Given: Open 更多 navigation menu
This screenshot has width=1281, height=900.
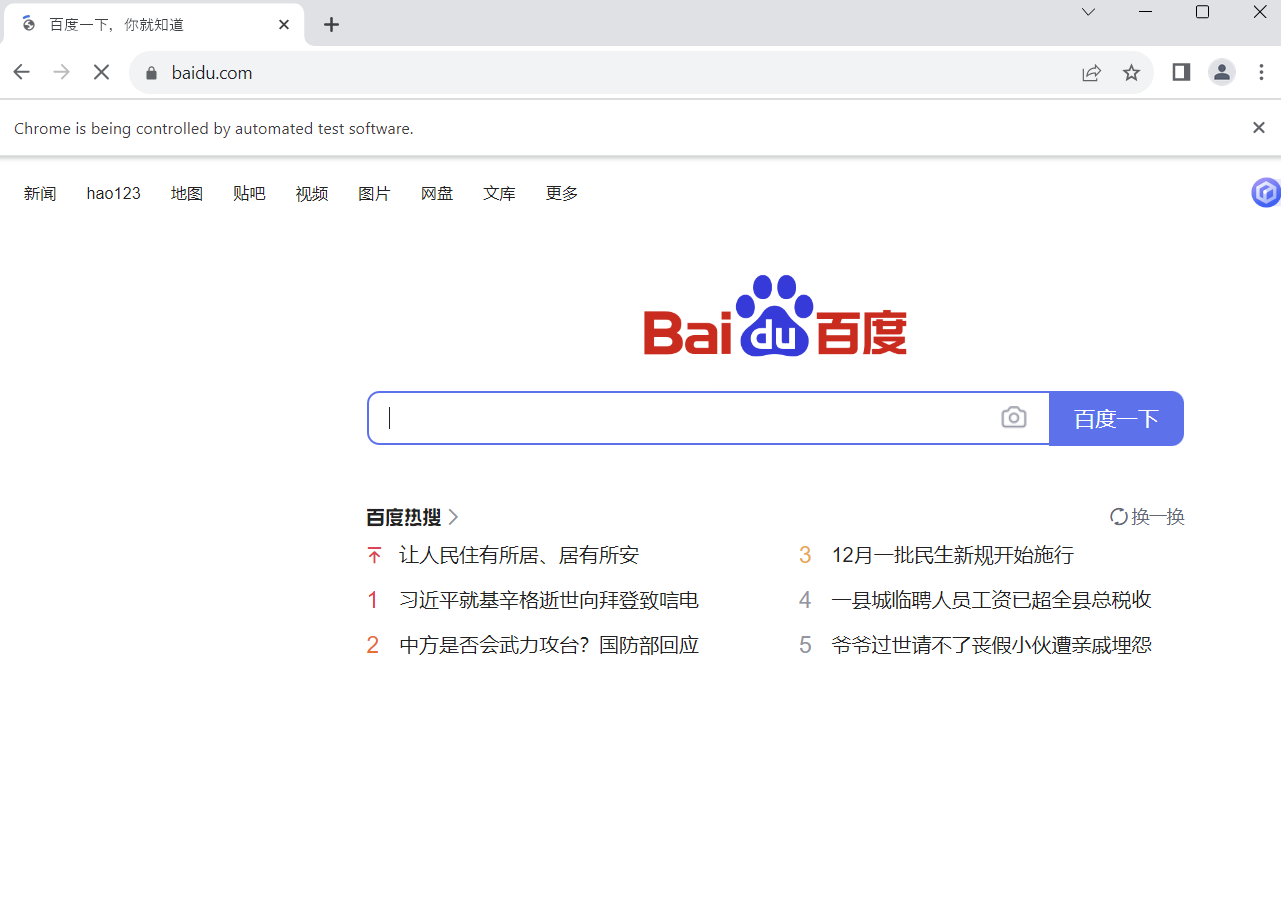Looking at the screenshot, I should (562, 193).
